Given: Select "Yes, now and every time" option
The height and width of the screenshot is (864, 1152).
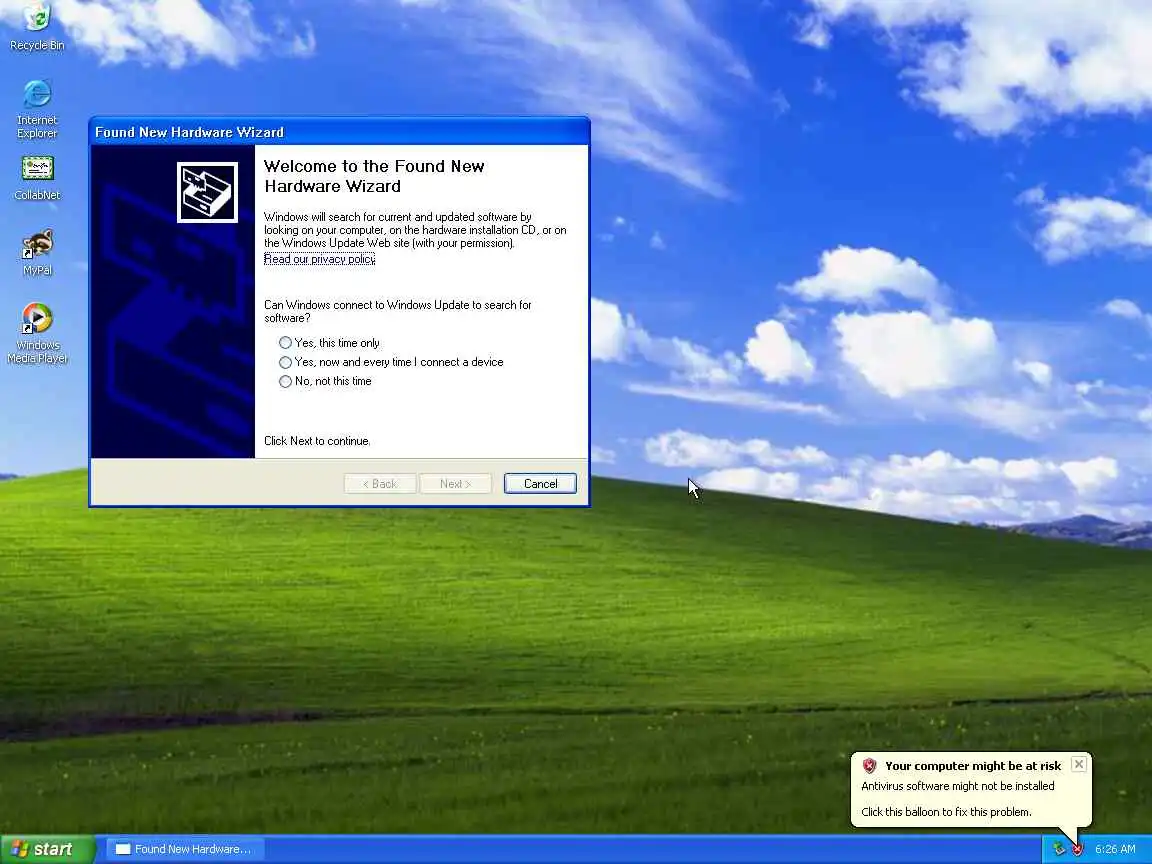Looking at the screenshot, I should [x=391, y=362].
